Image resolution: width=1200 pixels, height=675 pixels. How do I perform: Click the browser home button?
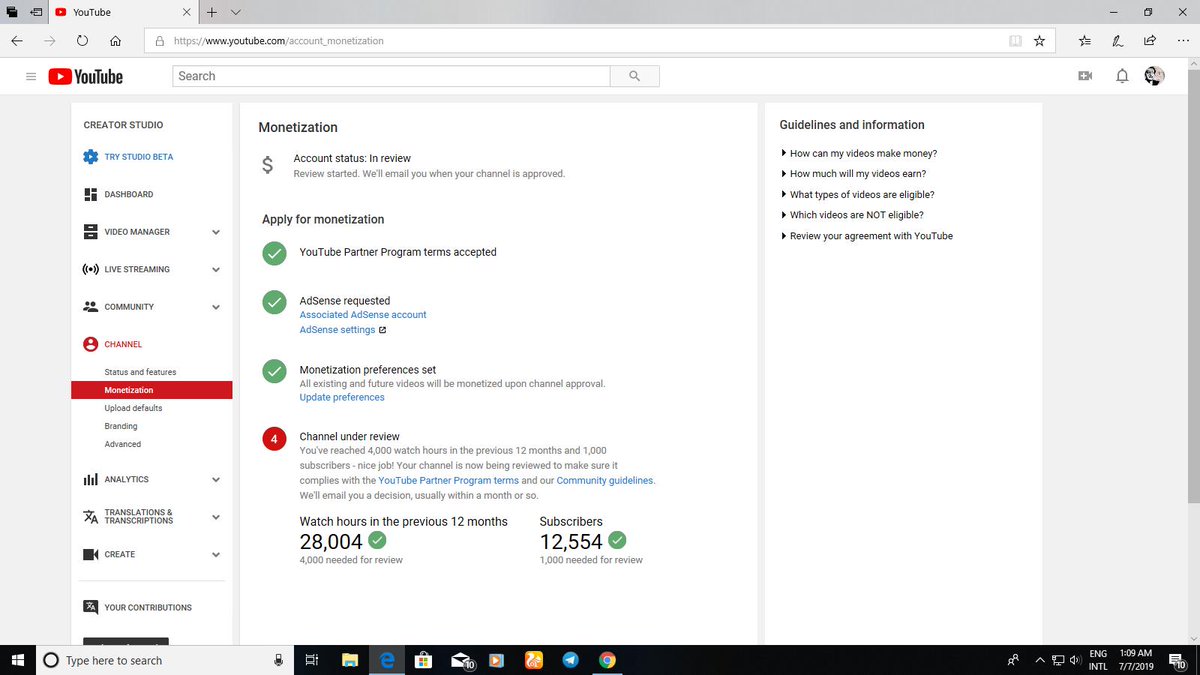pos(116,41)
